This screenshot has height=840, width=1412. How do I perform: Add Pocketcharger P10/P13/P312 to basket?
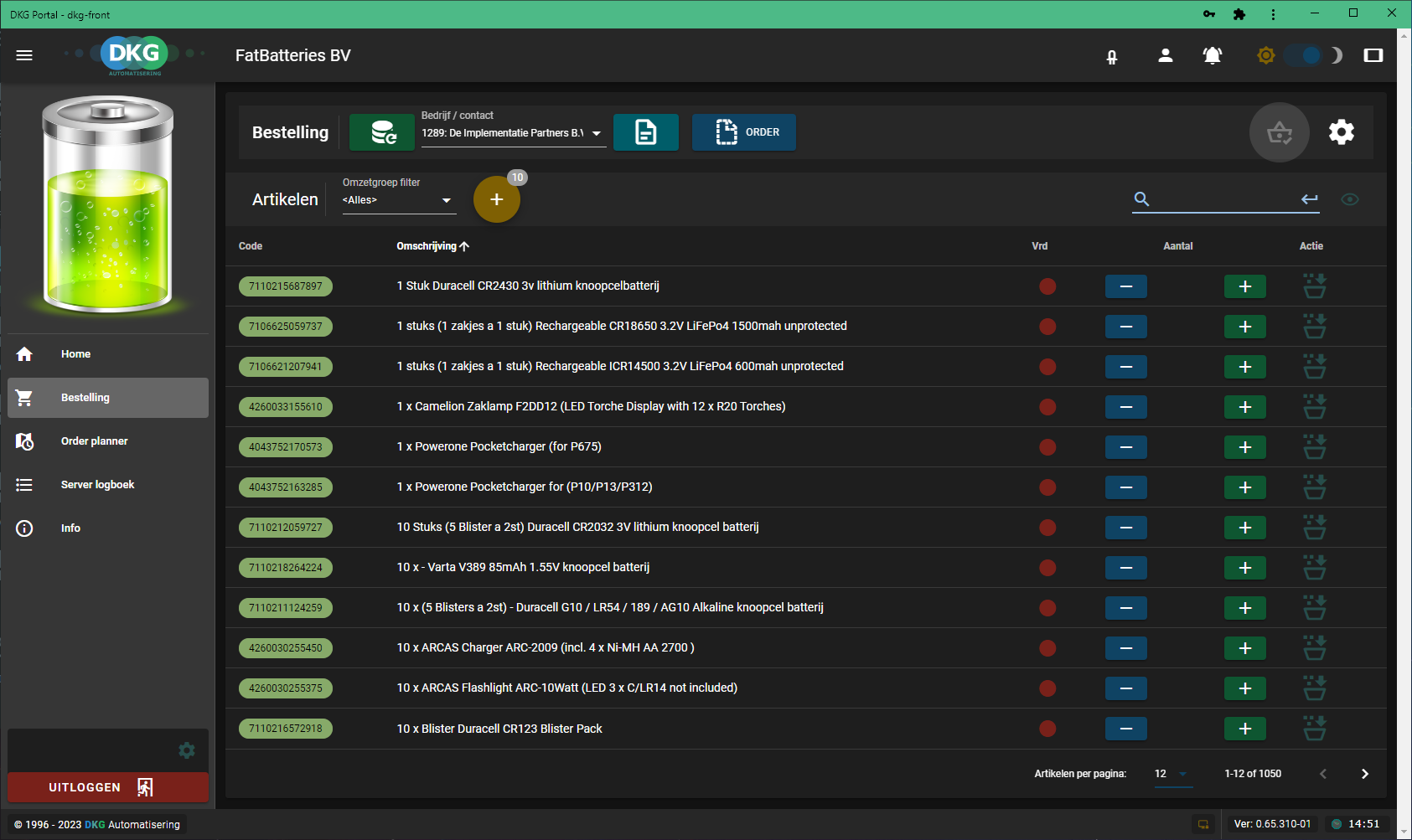pos(1314,487)
